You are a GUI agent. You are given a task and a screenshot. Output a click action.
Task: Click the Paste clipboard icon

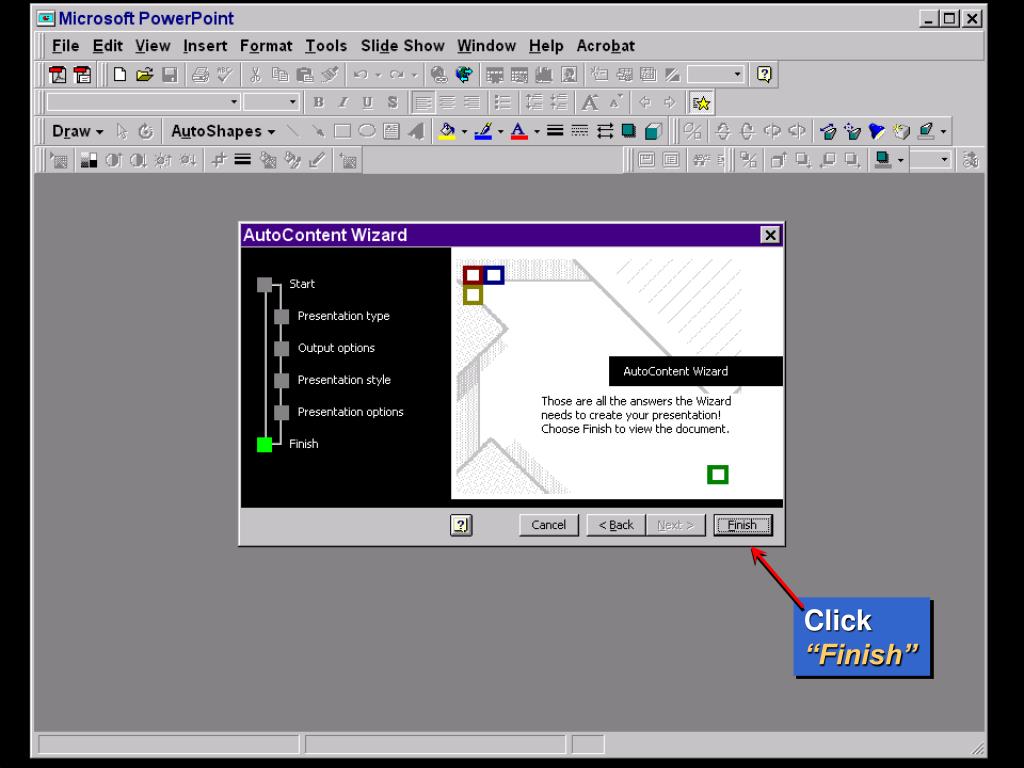[x=305, y=74]
